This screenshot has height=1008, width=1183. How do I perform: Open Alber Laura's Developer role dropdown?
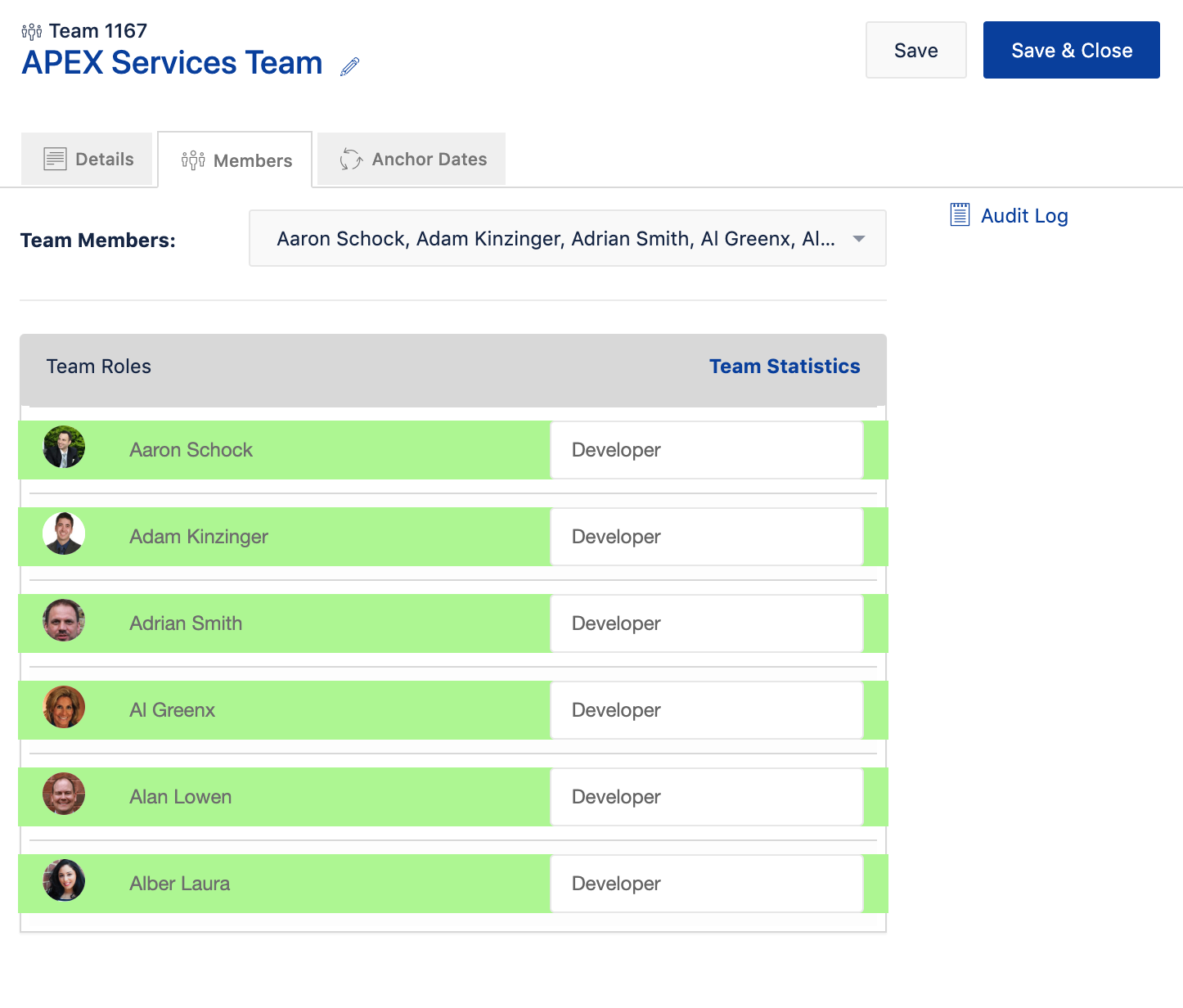coord(707,884)
